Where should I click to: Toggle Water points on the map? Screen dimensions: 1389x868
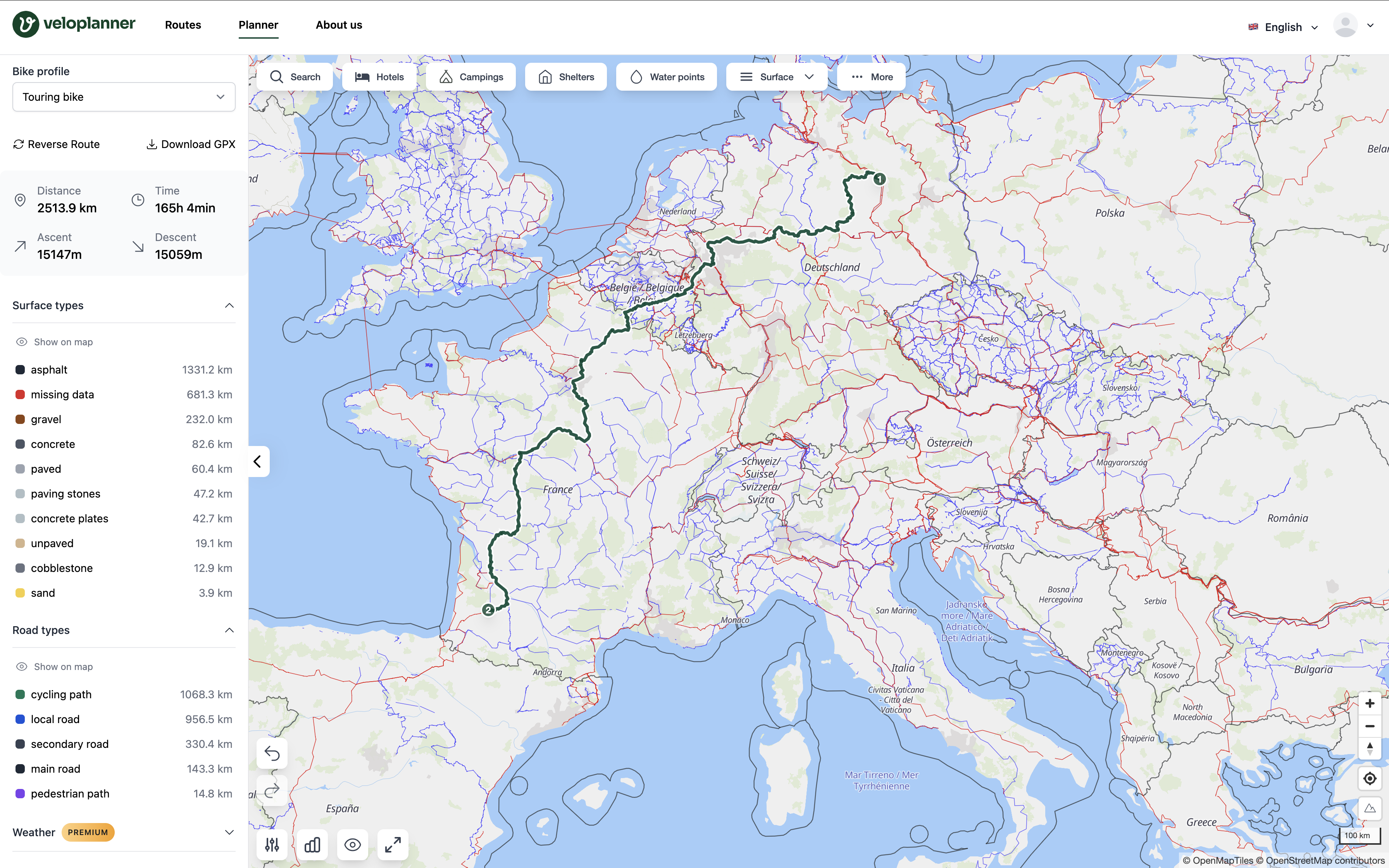point(666,77)
